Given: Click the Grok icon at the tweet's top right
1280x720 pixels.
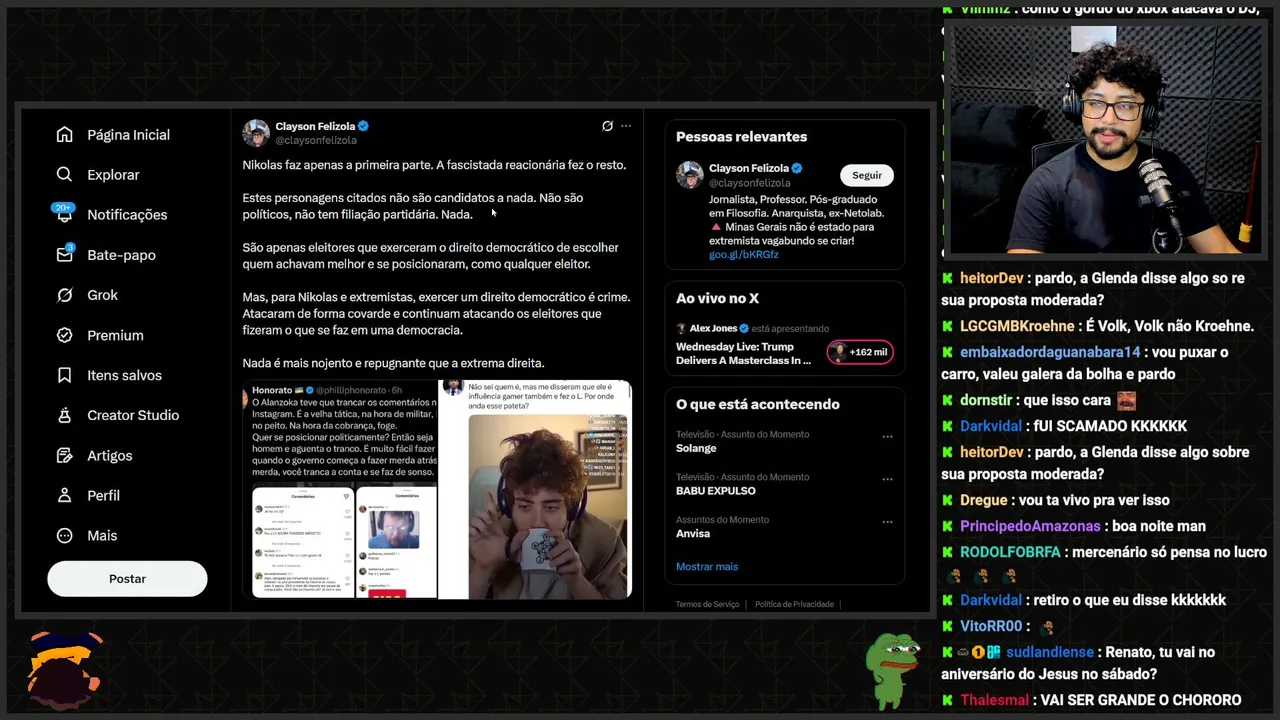Looking at the screenshot, I should (607, 126).
